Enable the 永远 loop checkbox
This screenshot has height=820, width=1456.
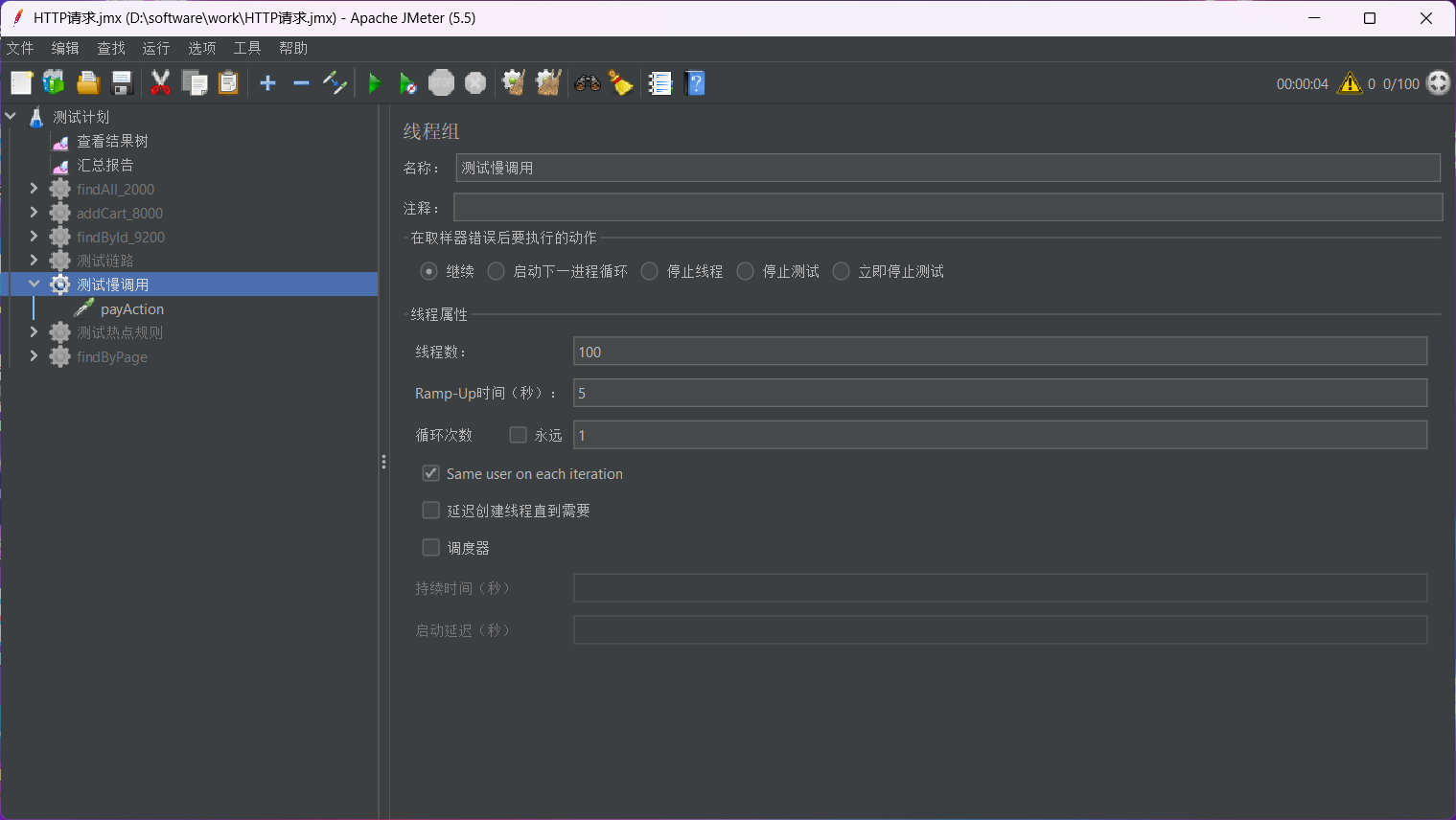point(519,435)
